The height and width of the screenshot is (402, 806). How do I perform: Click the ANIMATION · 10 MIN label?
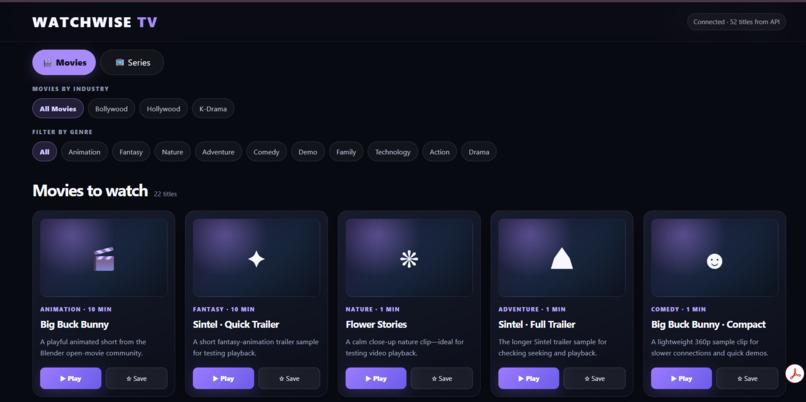click(x=76, y=309)
